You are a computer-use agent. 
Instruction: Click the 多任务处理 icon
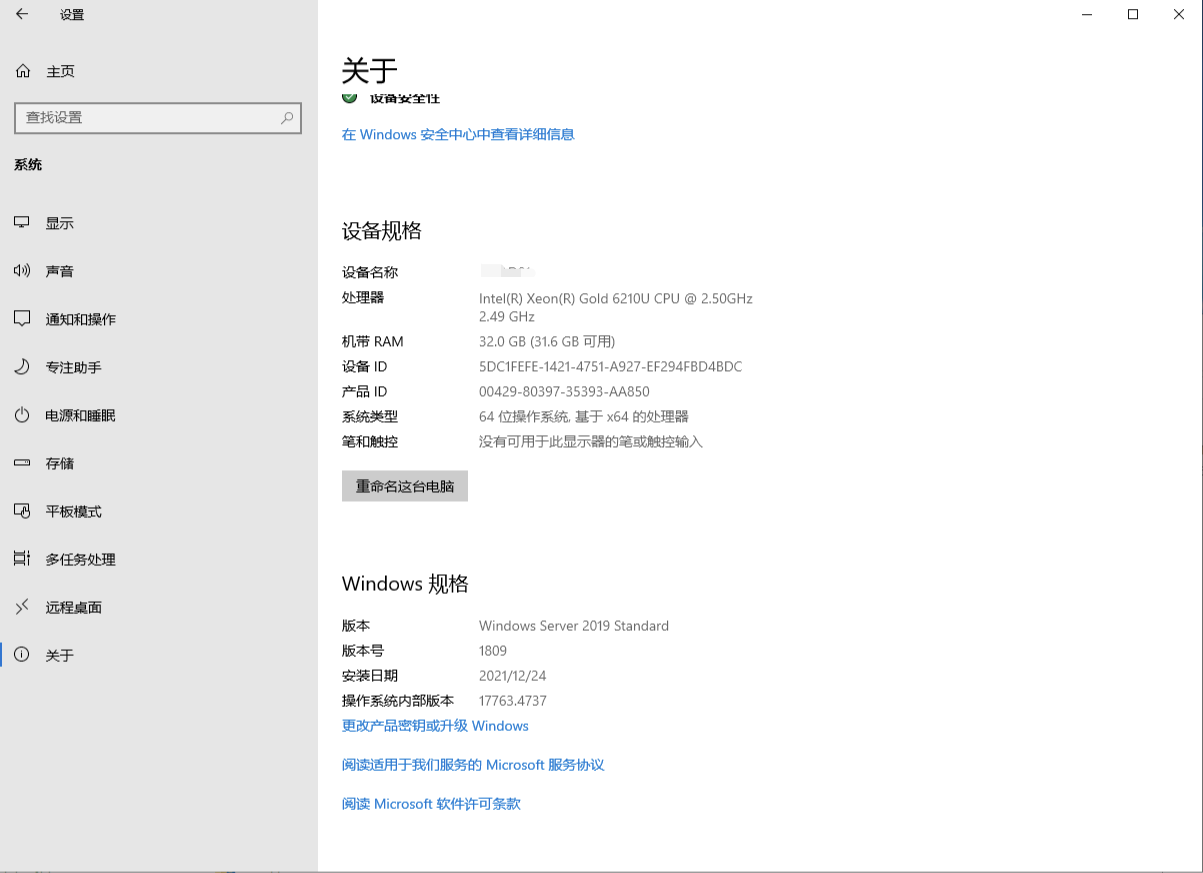22,559
